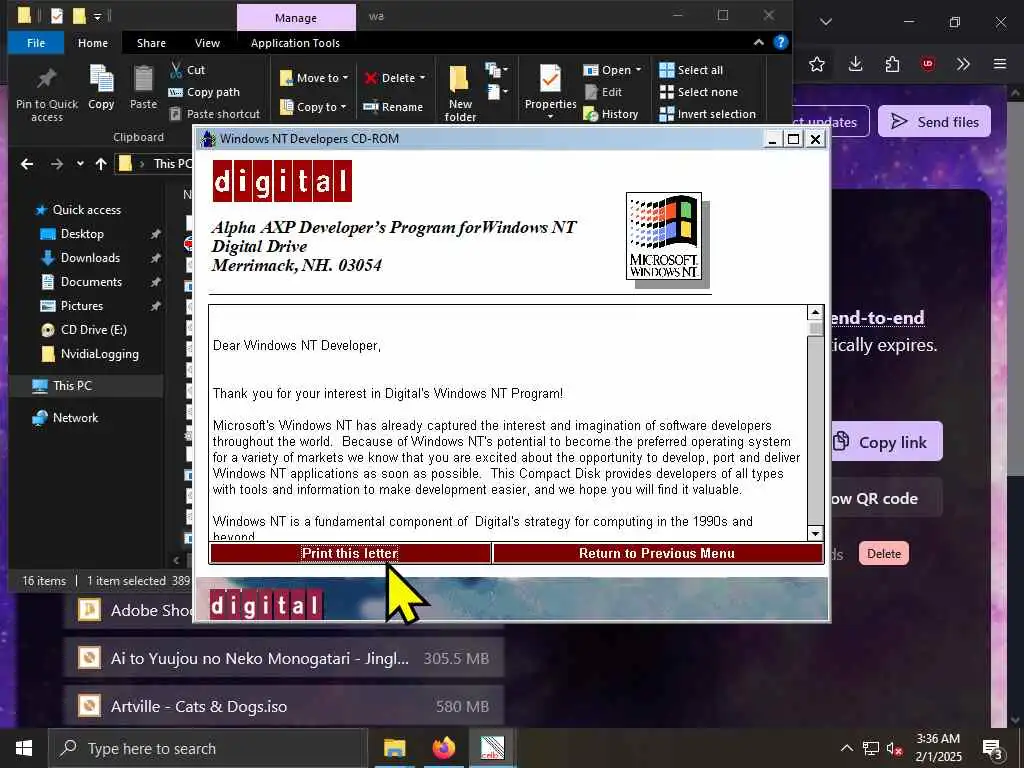Open Windows Start menu
The image size is (1024, 768).
[24, 748]
